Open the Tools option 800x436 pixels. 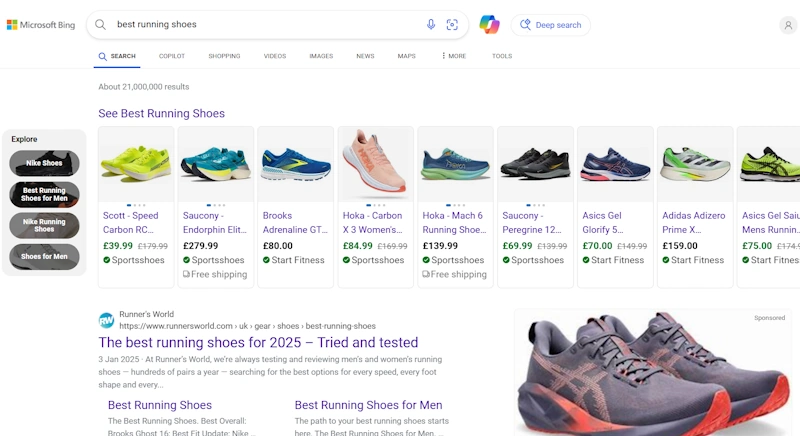click(502, 56)
